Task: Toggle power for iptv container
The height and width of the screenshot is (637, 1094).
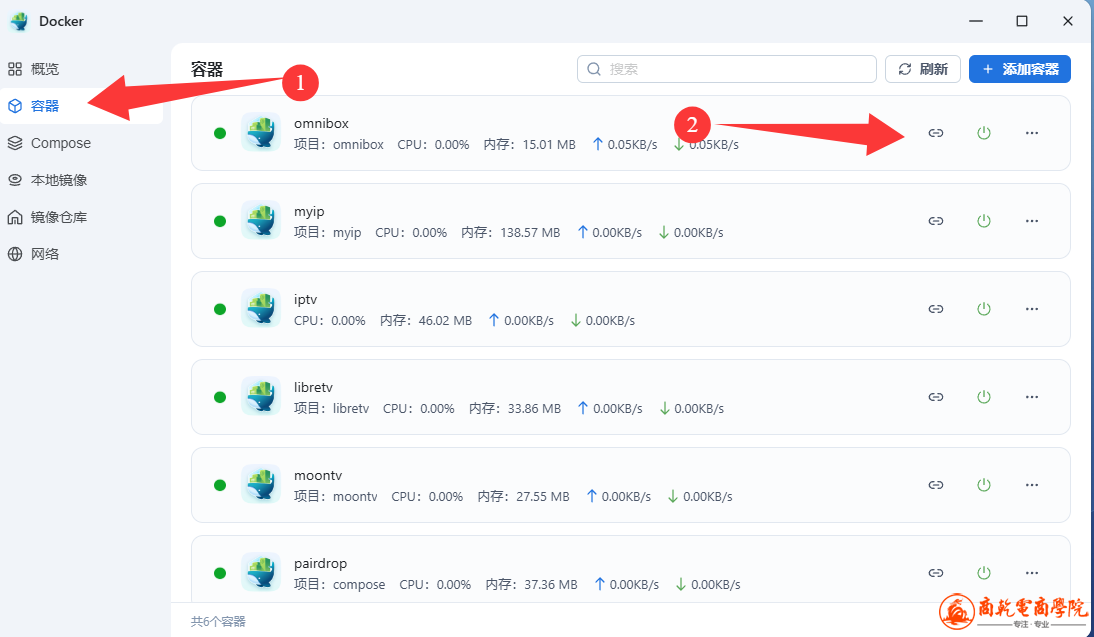Action: coord(984,309)
